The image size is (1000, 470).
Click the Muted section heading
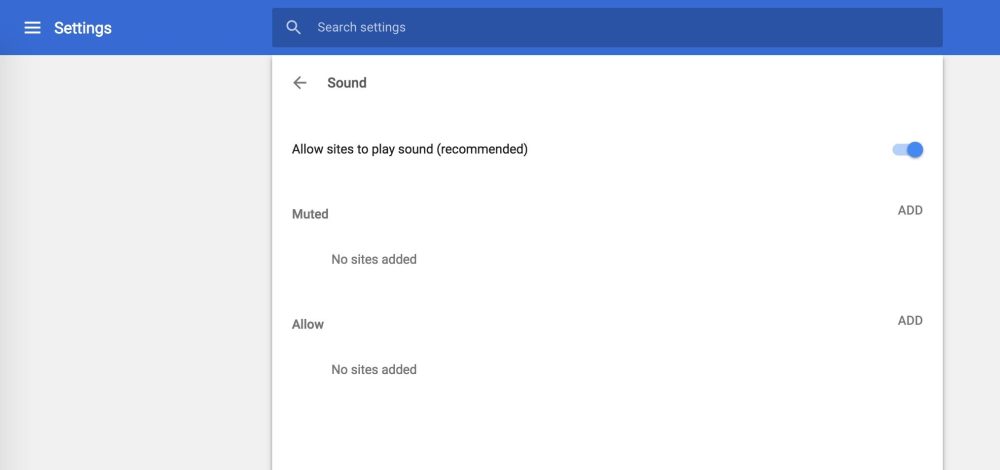point(310,214)
